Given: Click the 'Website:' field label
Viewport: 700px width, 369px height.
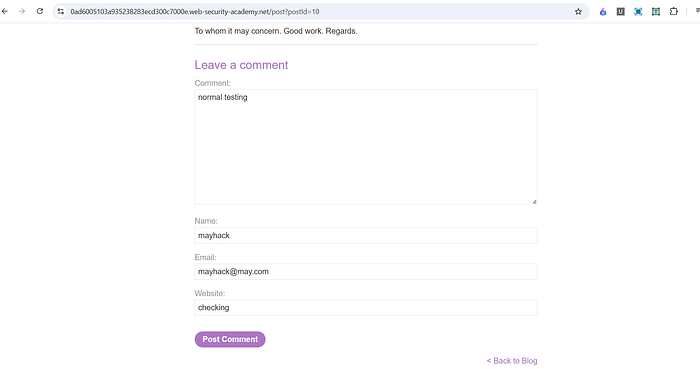Looking at the screenshot, I should (210, 293).
